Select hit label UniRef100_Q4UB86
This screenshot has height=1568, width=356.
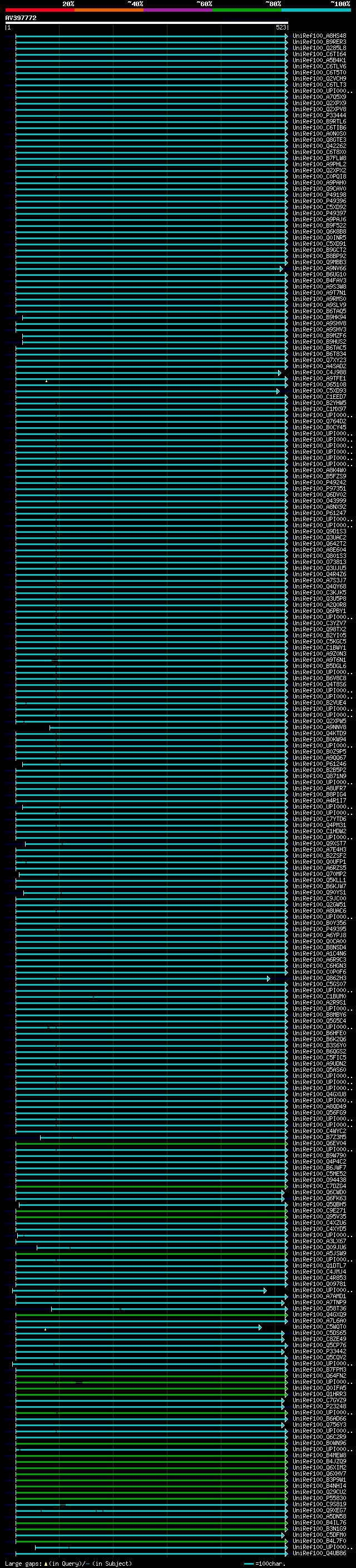[x=319, y=1554]
